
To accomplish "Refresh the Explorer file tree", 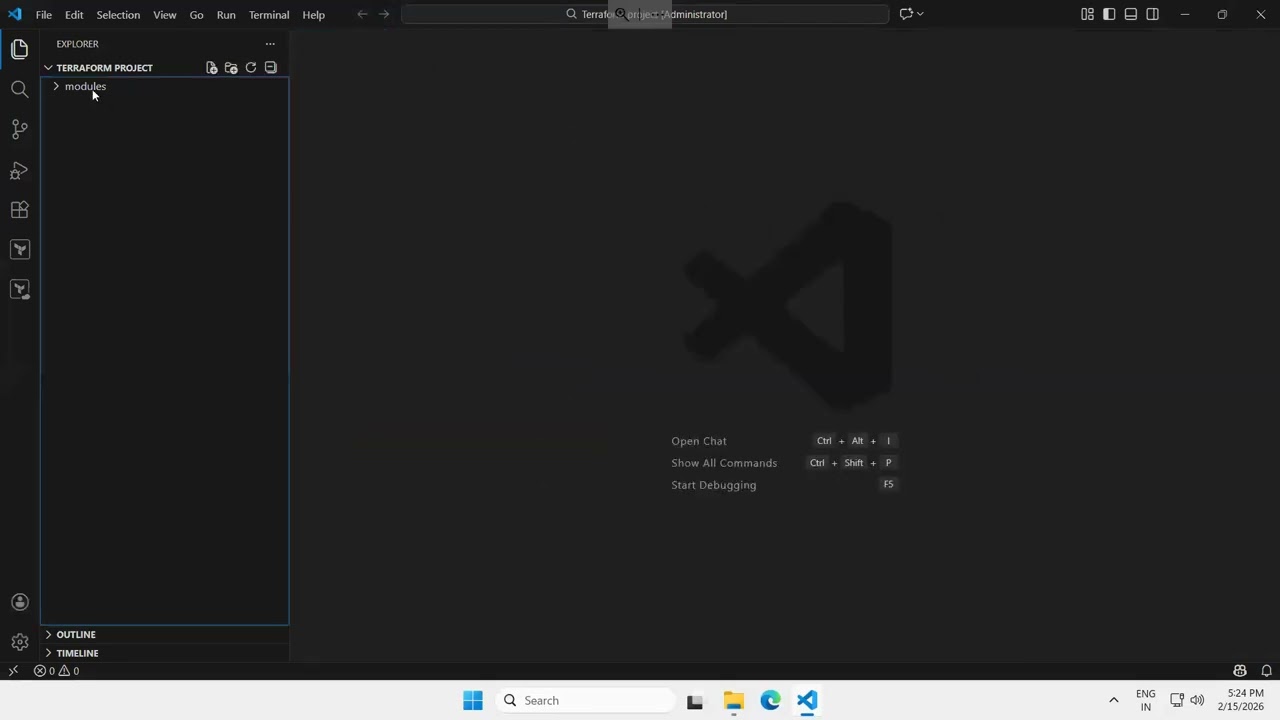I will pyautogui.click(x=251, y=68).
